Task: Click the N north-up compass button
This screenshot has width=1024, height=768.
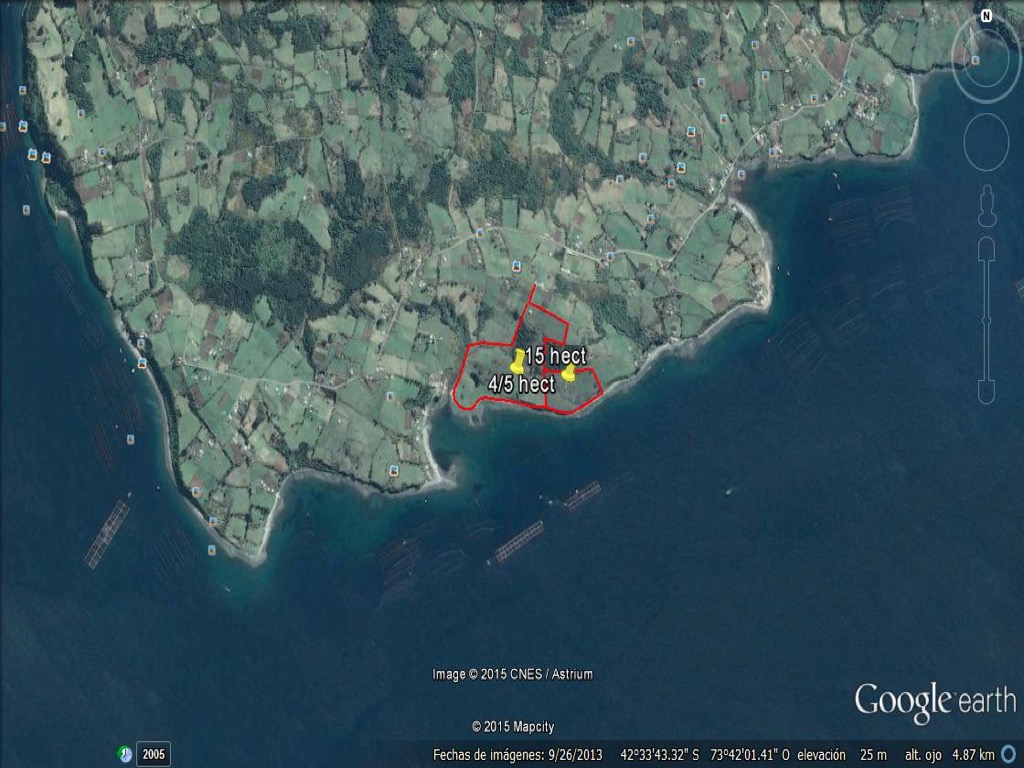Action: [986, 15]
